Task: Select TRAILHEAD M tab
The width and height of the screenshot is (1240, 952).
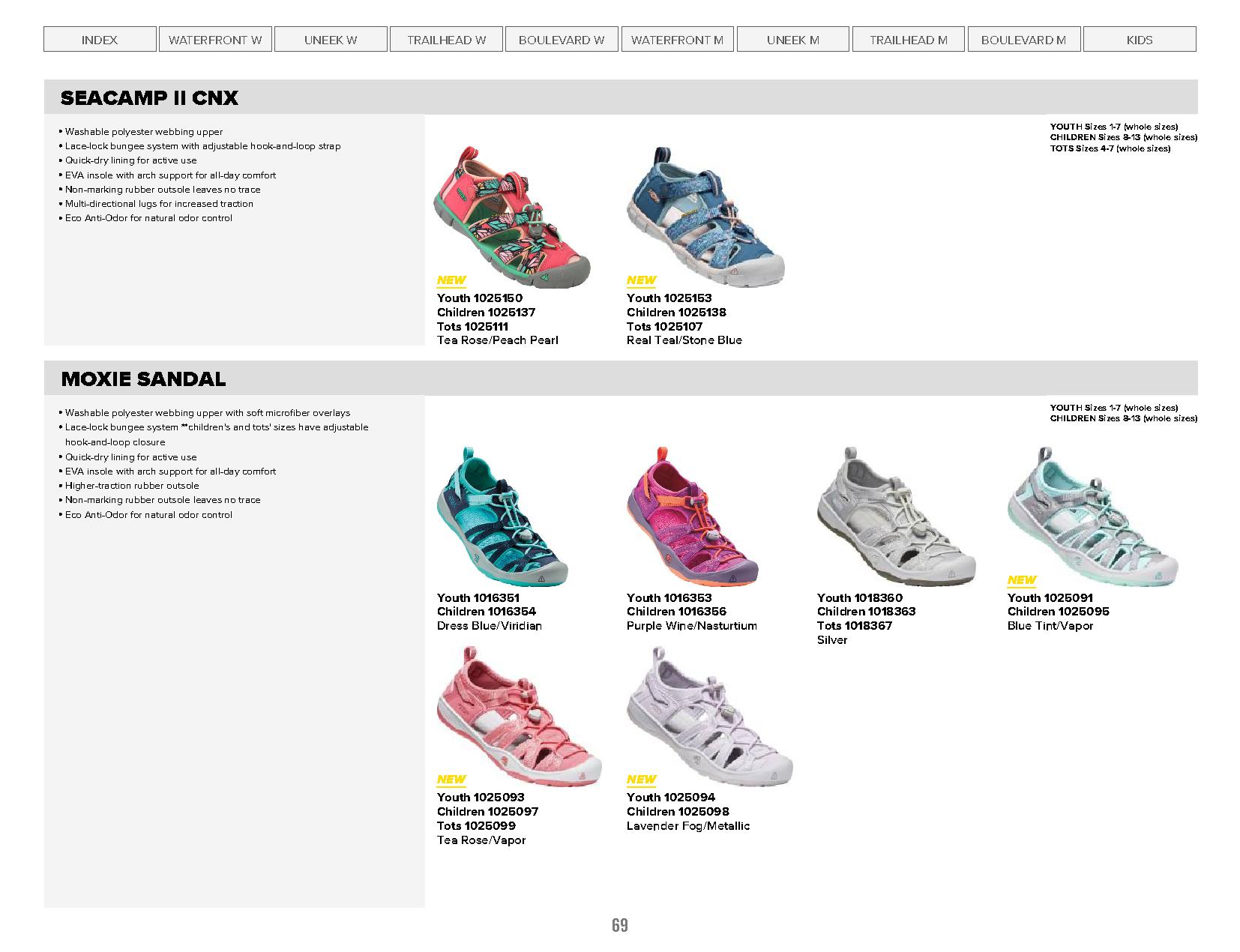Action: point(909,40)
